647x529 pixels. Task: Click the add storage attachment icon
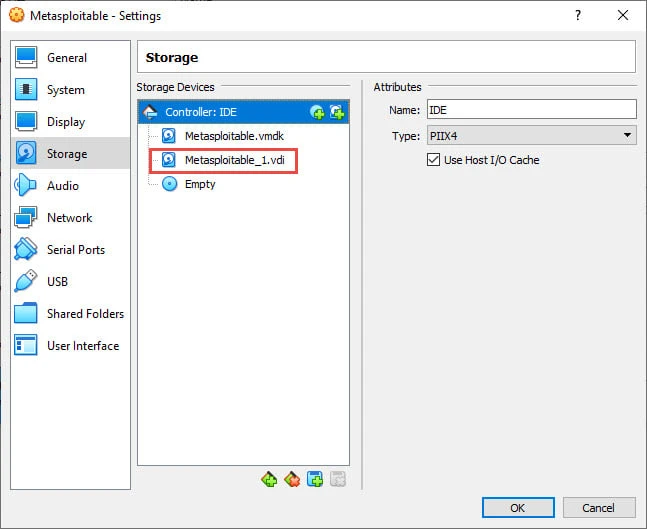pos(315,479)
